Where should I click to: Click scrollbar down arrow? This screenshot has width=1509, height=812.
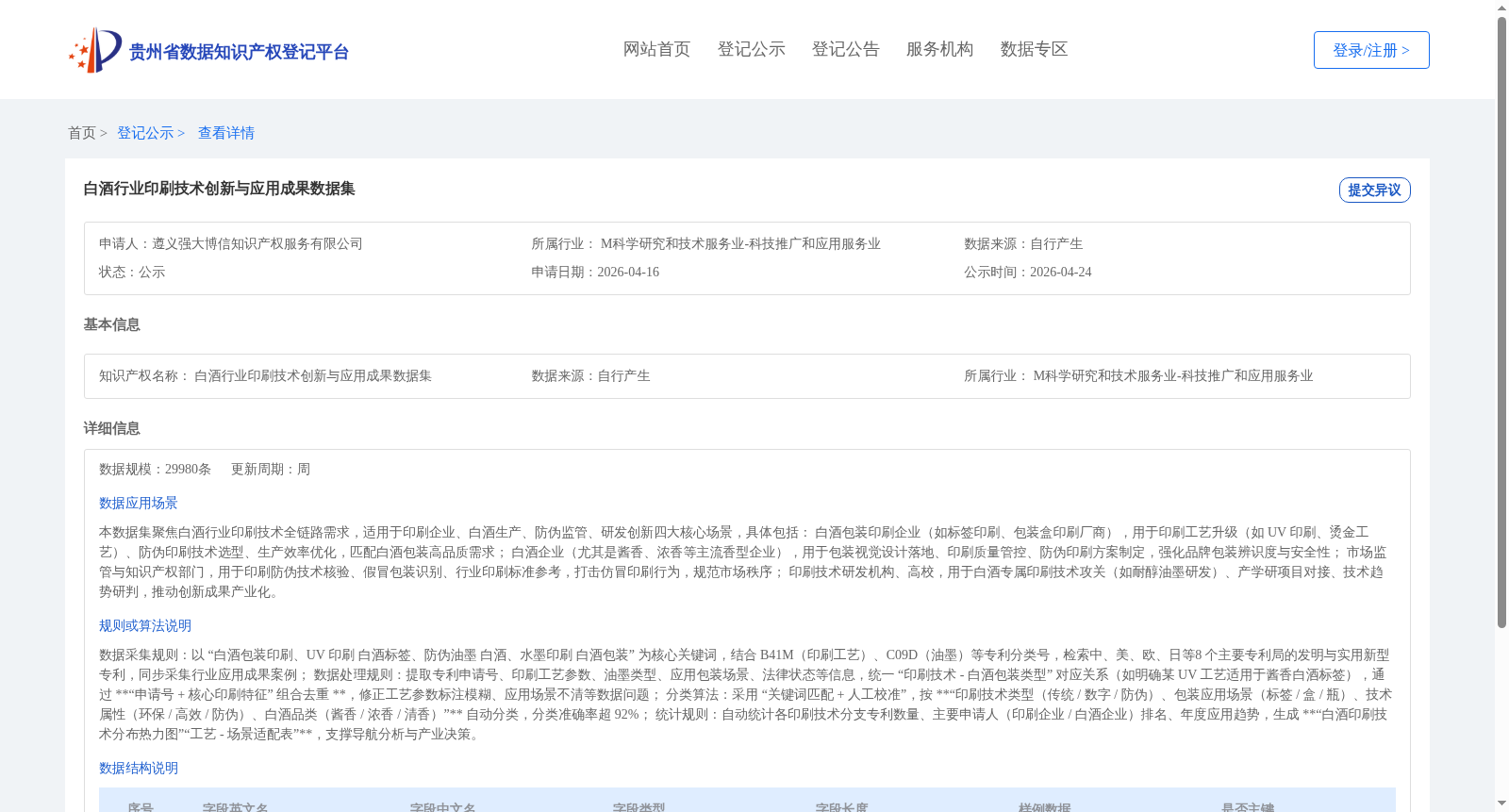tap(1501, 804)
